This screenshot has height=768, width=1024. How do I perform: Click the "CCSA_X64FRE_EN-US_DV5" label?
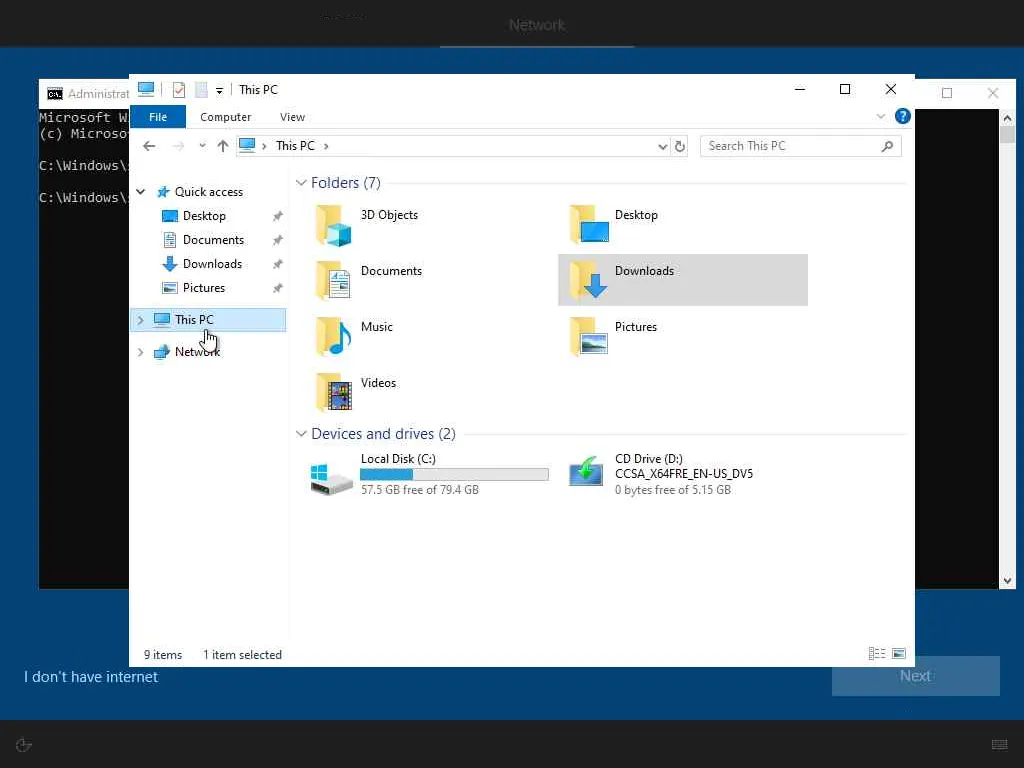click(x=684, y=474)
